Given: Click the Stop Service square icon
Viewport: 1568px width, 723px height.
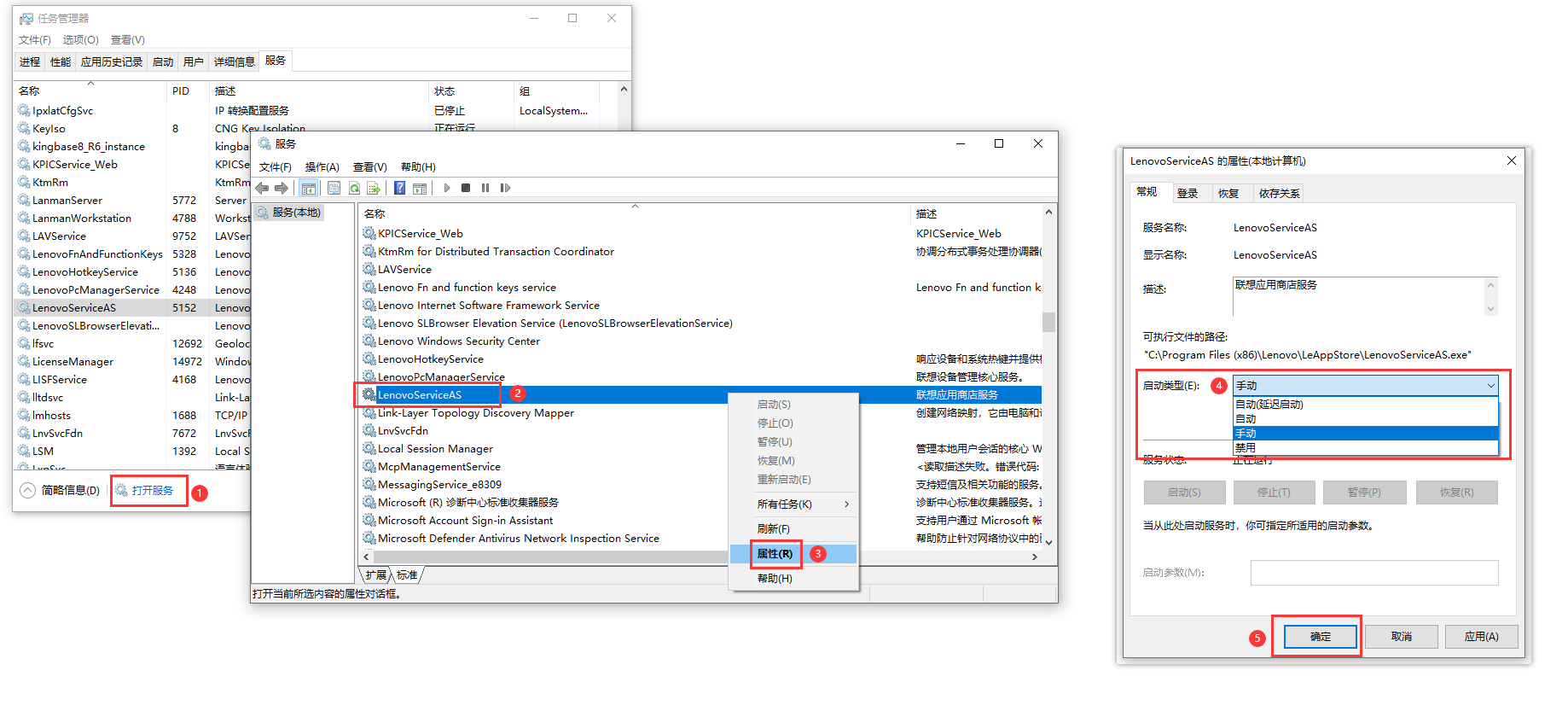Looking at the screenshot, I should pos(466,188).
